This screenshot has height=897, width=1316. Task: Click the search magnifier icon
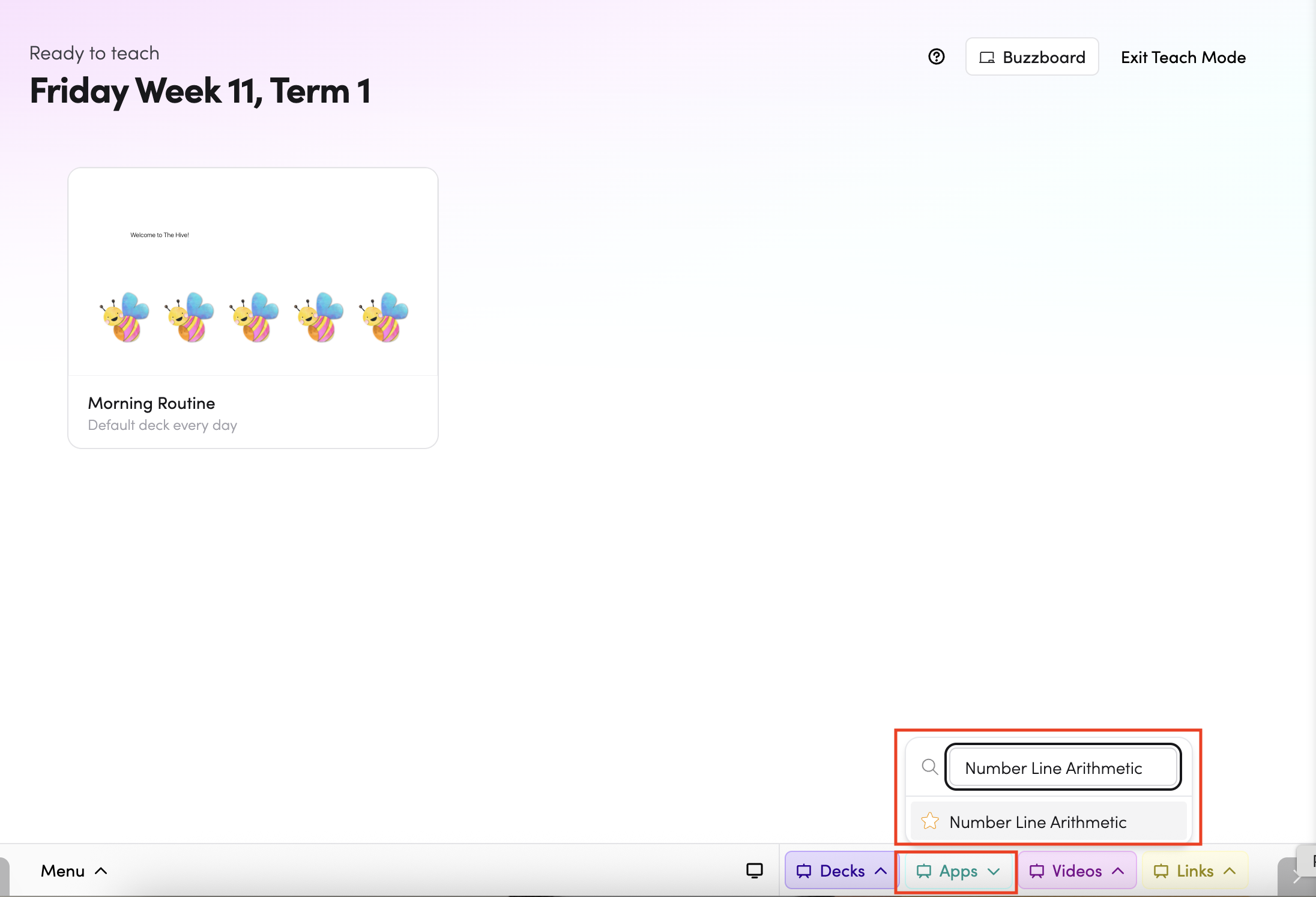929,767
